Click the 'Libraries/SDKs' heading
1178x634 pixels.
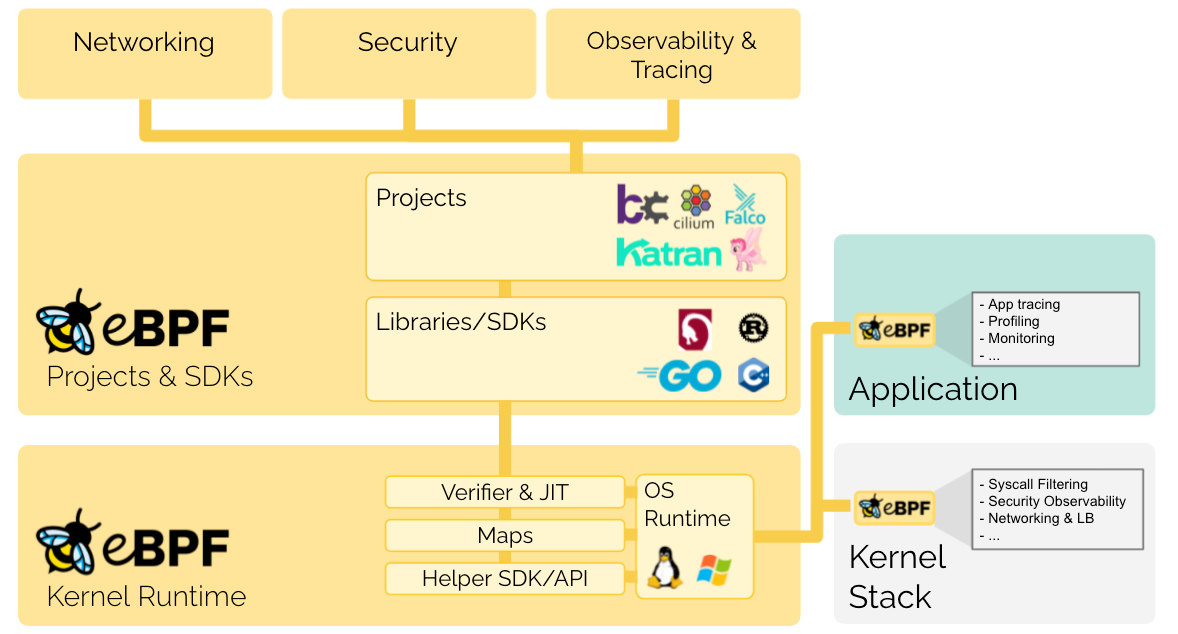(461, 322)
